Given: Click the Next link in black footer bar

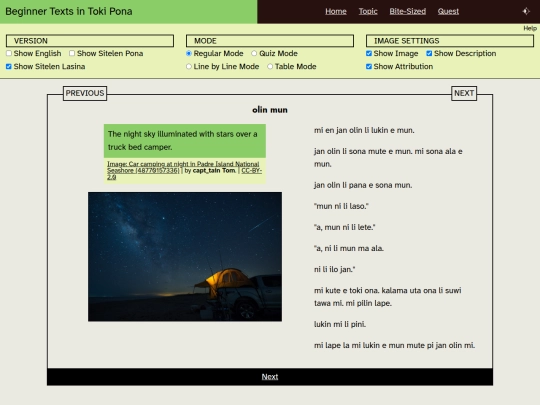Looking at the screenshot, I should coord(270,377).
